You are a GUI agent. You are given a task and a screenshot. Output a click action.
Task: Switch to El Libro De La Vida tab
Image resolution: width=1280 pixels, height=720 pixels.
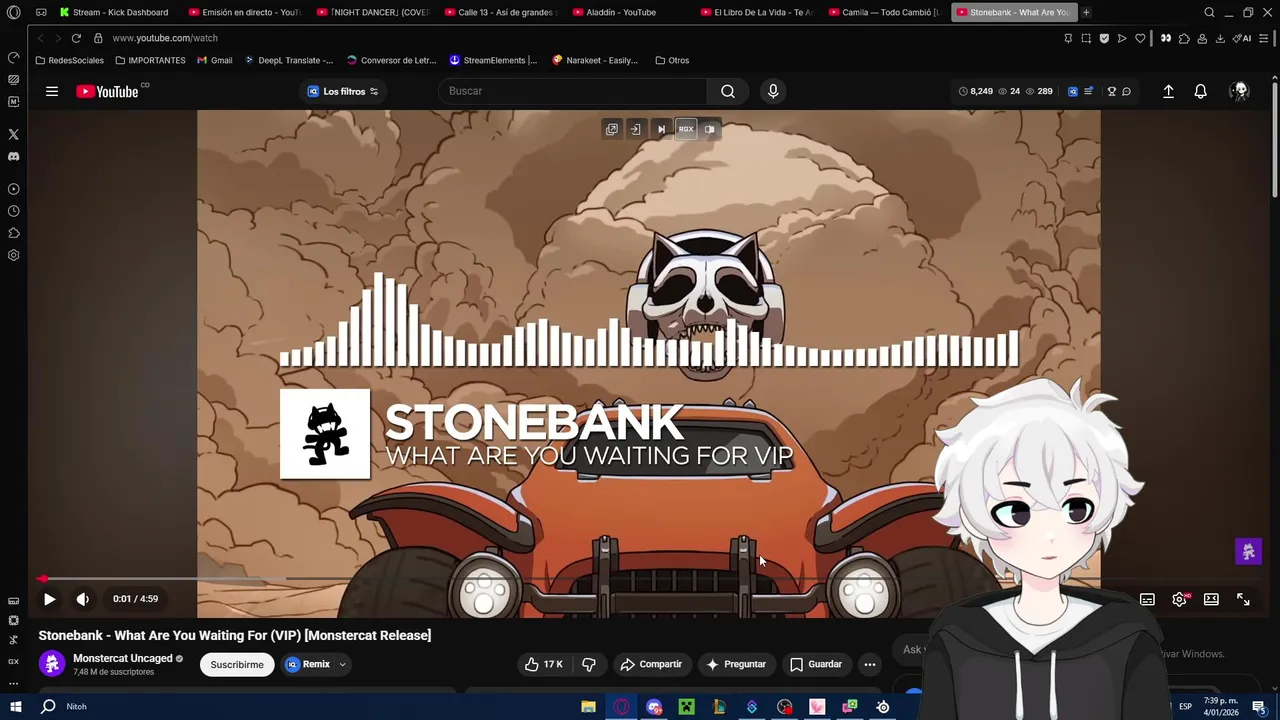[x=757, y=12]
